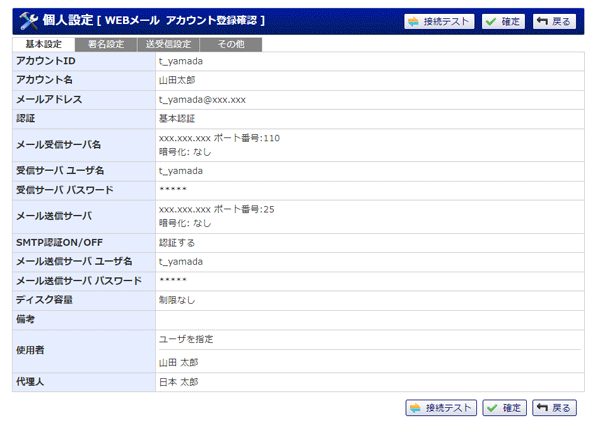This screenshot has width=600, height=428.
Task: Click the SMTP認証 value 認証する
Action: point(177,243)
